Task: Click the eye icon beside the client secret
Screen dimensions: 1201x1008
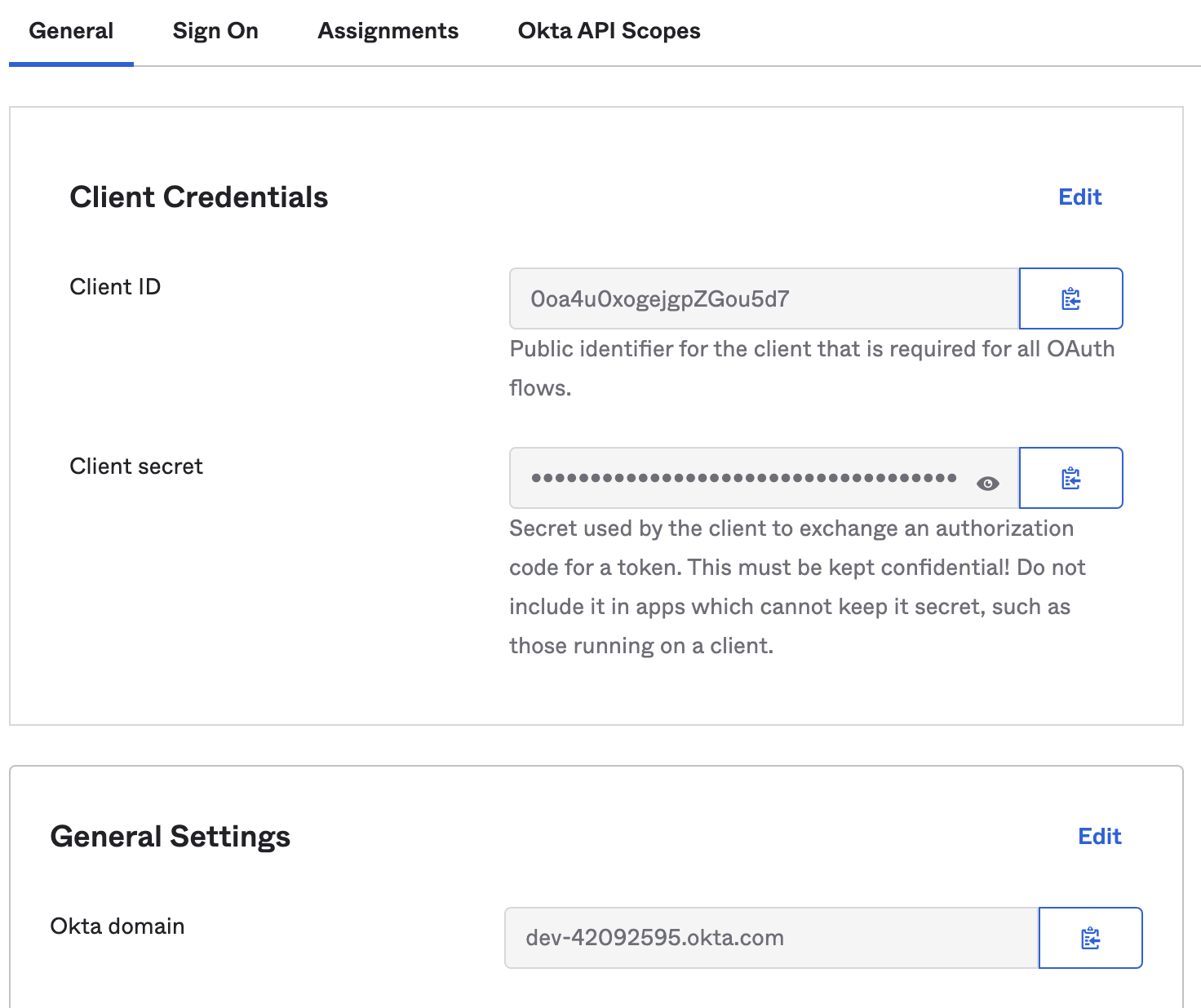Action: point(988,484)
